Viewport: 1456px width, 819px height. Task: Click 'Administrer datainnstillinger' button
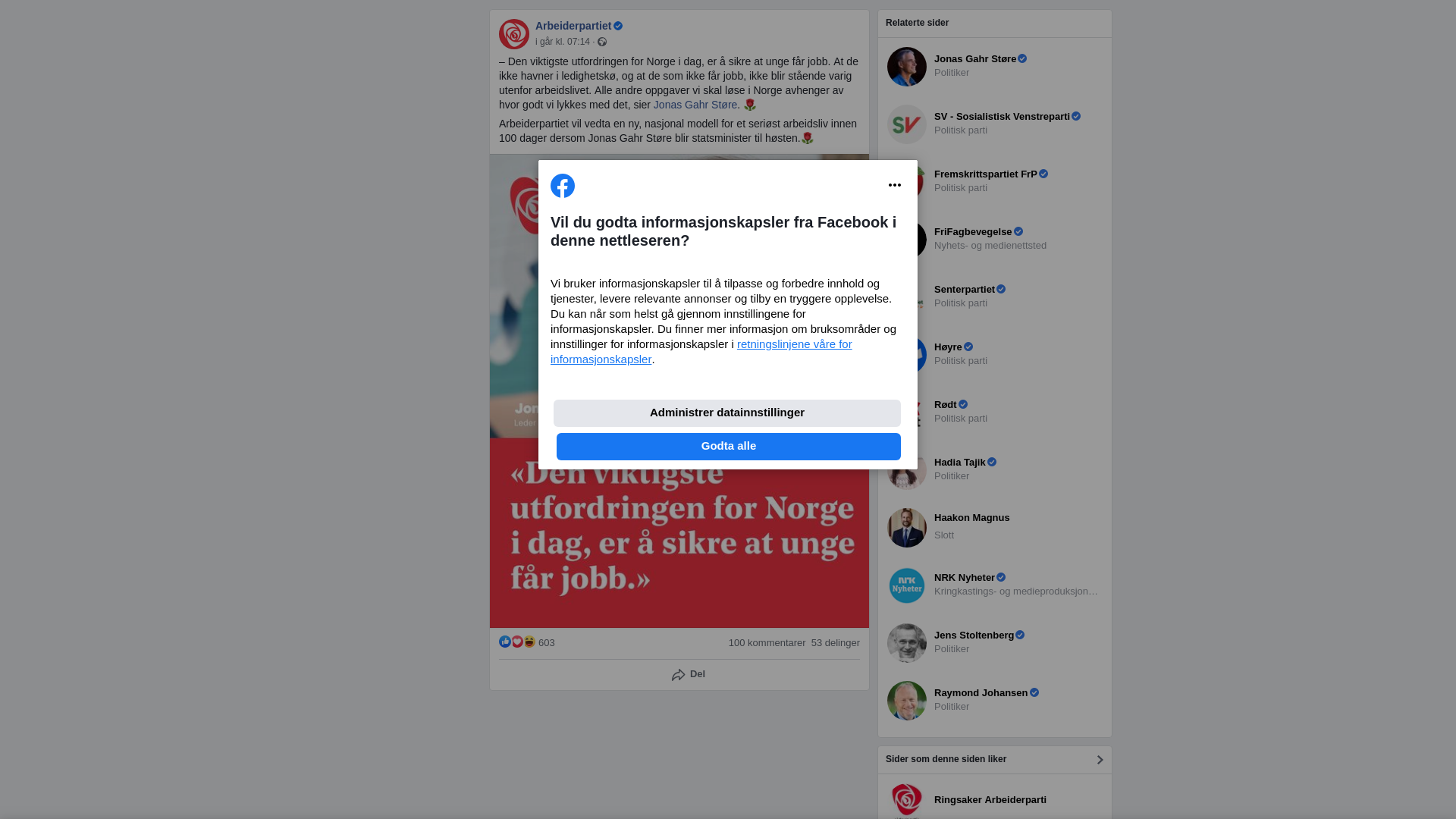pyautogui.click(x=727, y=413)
